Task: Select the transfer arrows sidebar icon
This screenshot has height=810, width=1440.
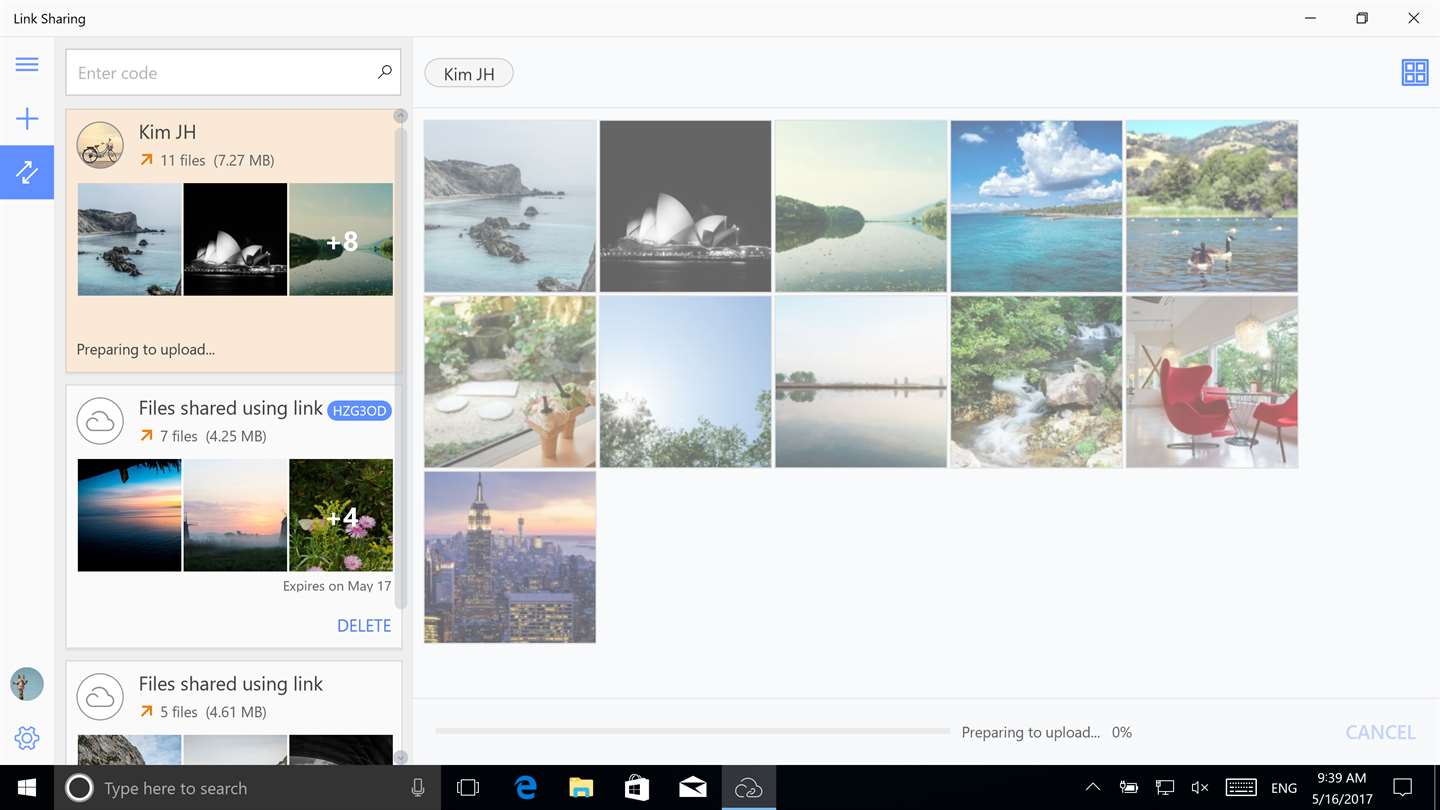Action: point(27,172)
